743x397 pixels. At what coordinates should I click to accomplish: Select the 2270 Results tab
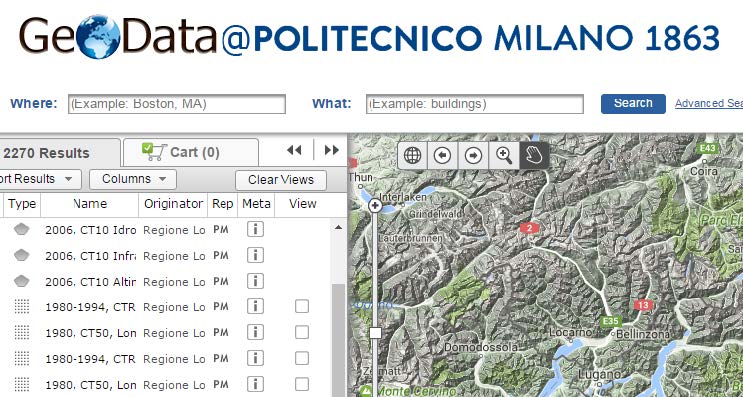[x=58, y=153]
